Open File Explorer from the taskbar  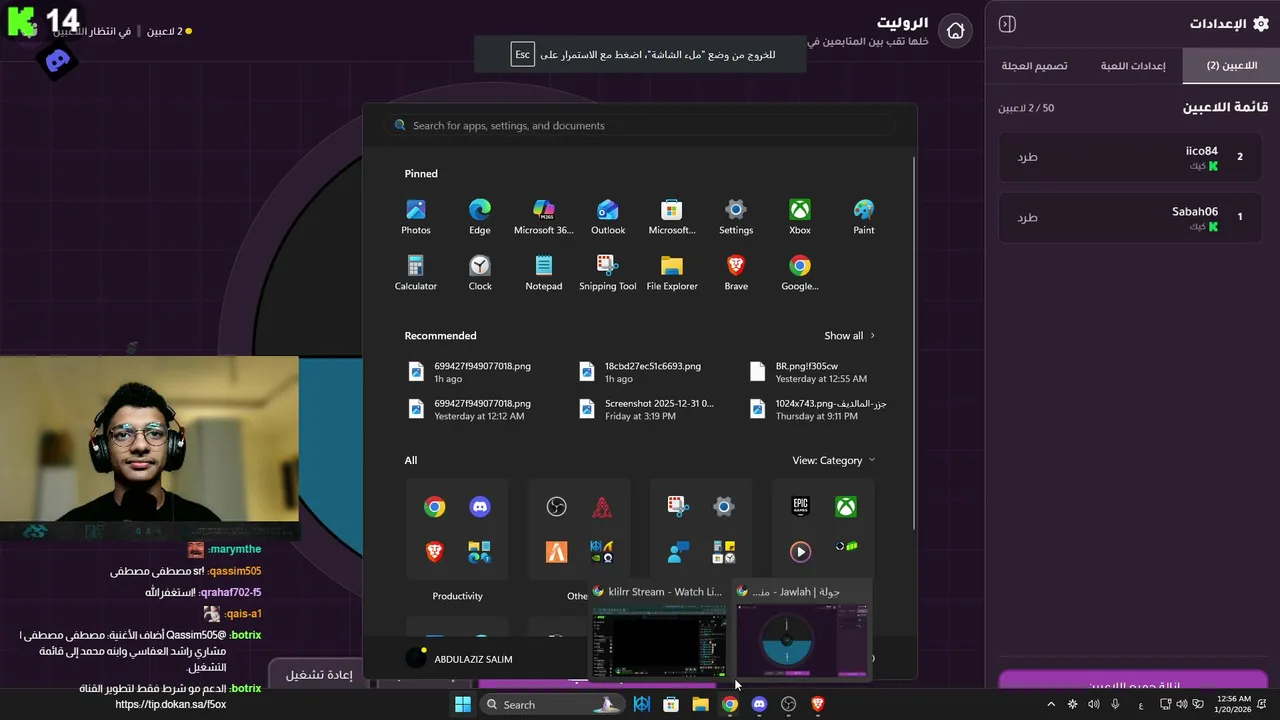pos(700,704)
